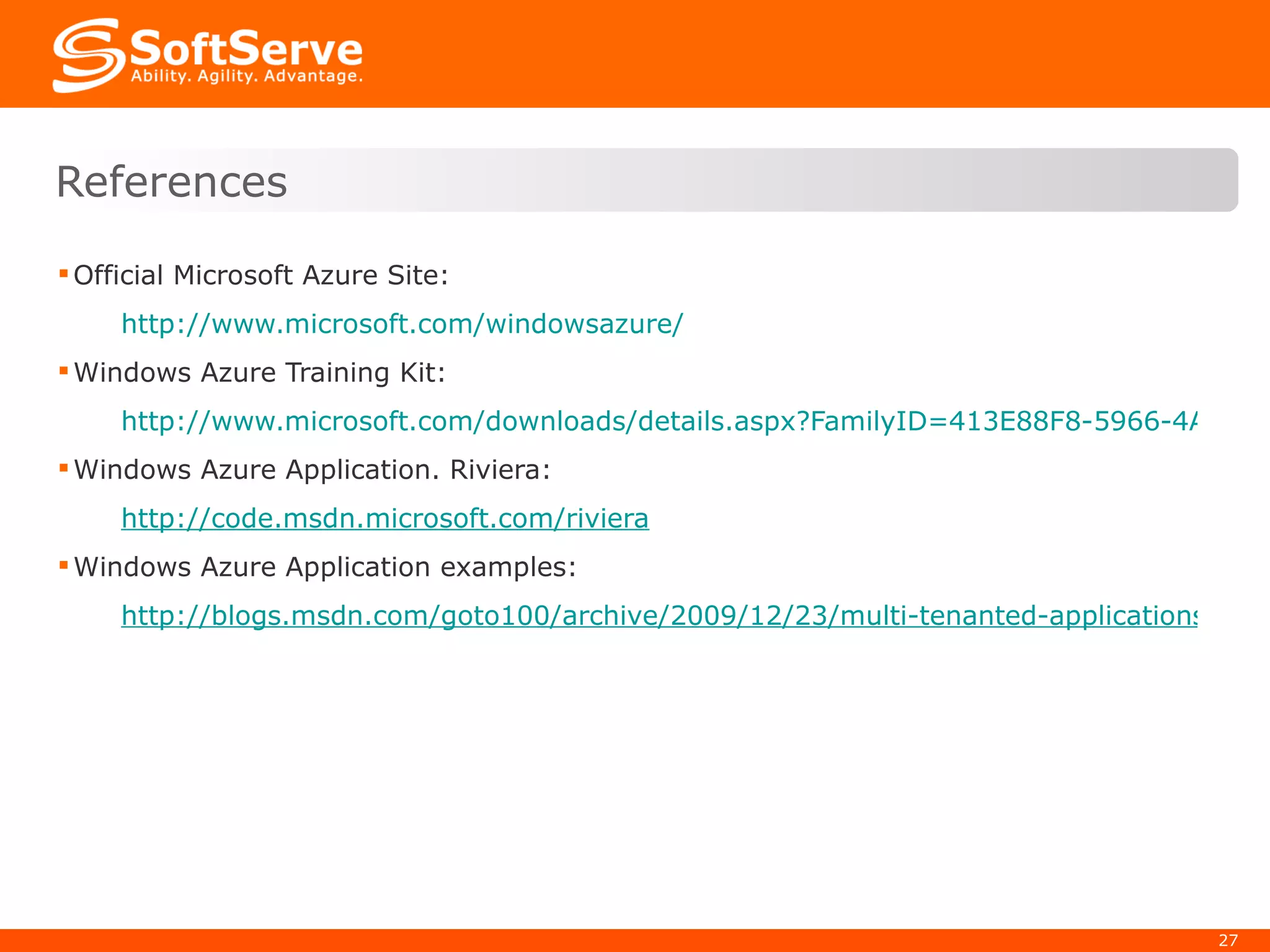Select the References slide title
Viewport: 1270px width, 952px height.
[x=172, y=182]
